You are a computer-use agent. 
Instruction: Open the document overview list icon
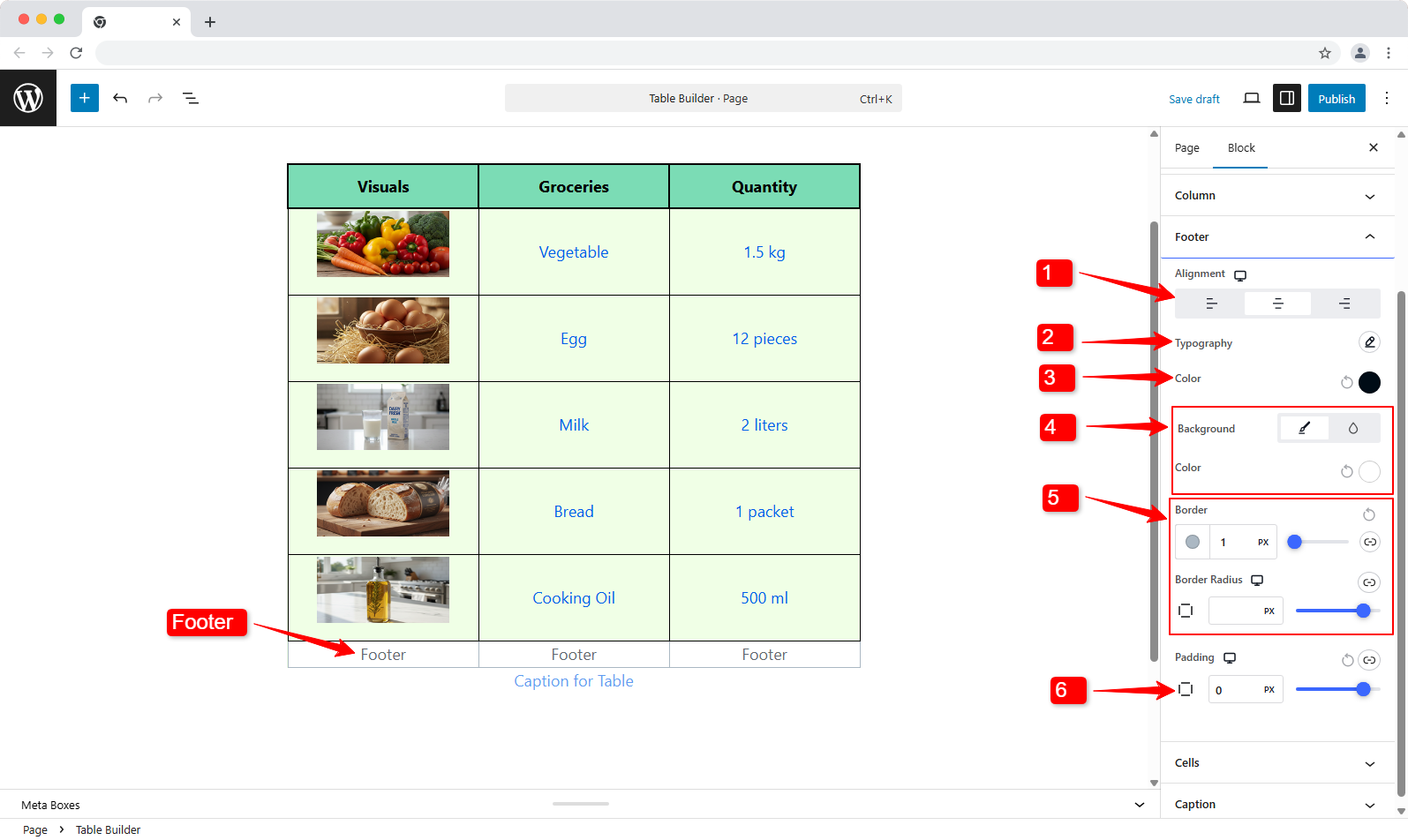(x=190, y=98)
